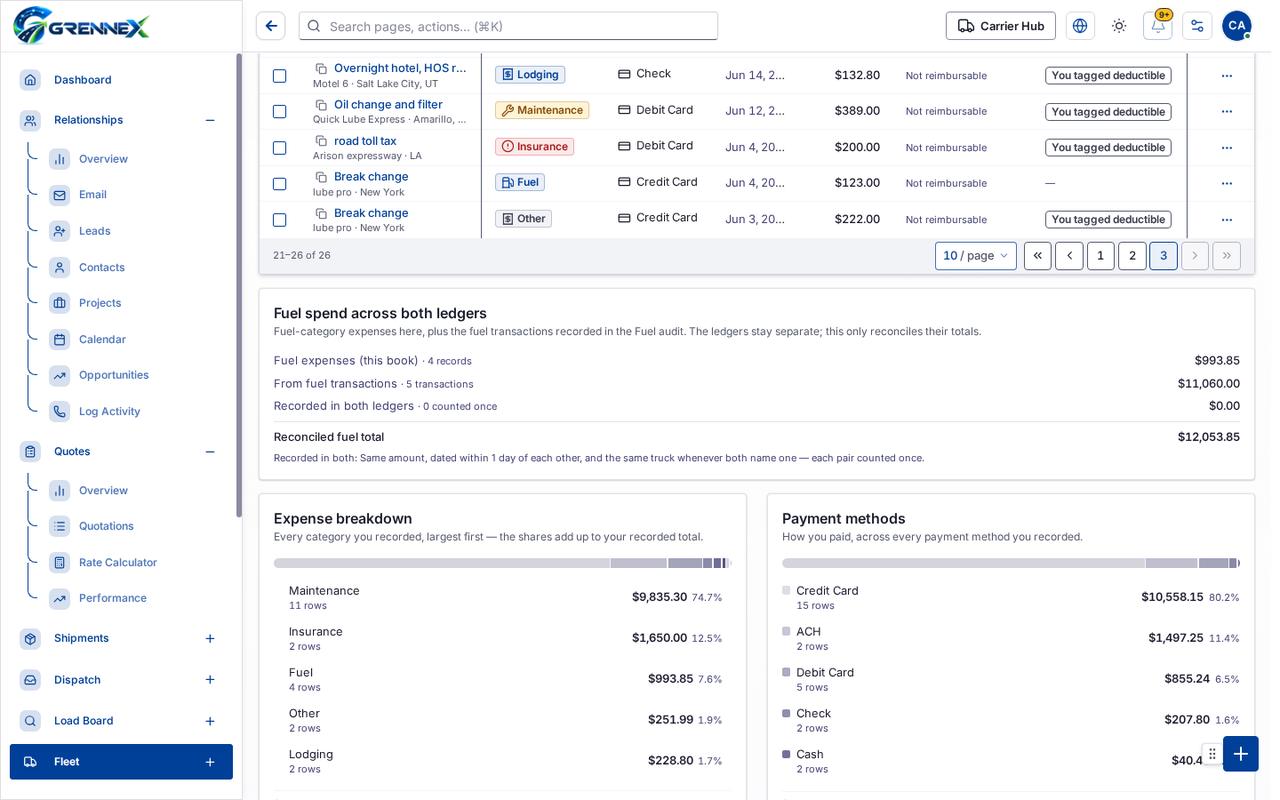Open the language globe icon
The width and height of the screenshot is (1280, 800).
[1080, 26]
